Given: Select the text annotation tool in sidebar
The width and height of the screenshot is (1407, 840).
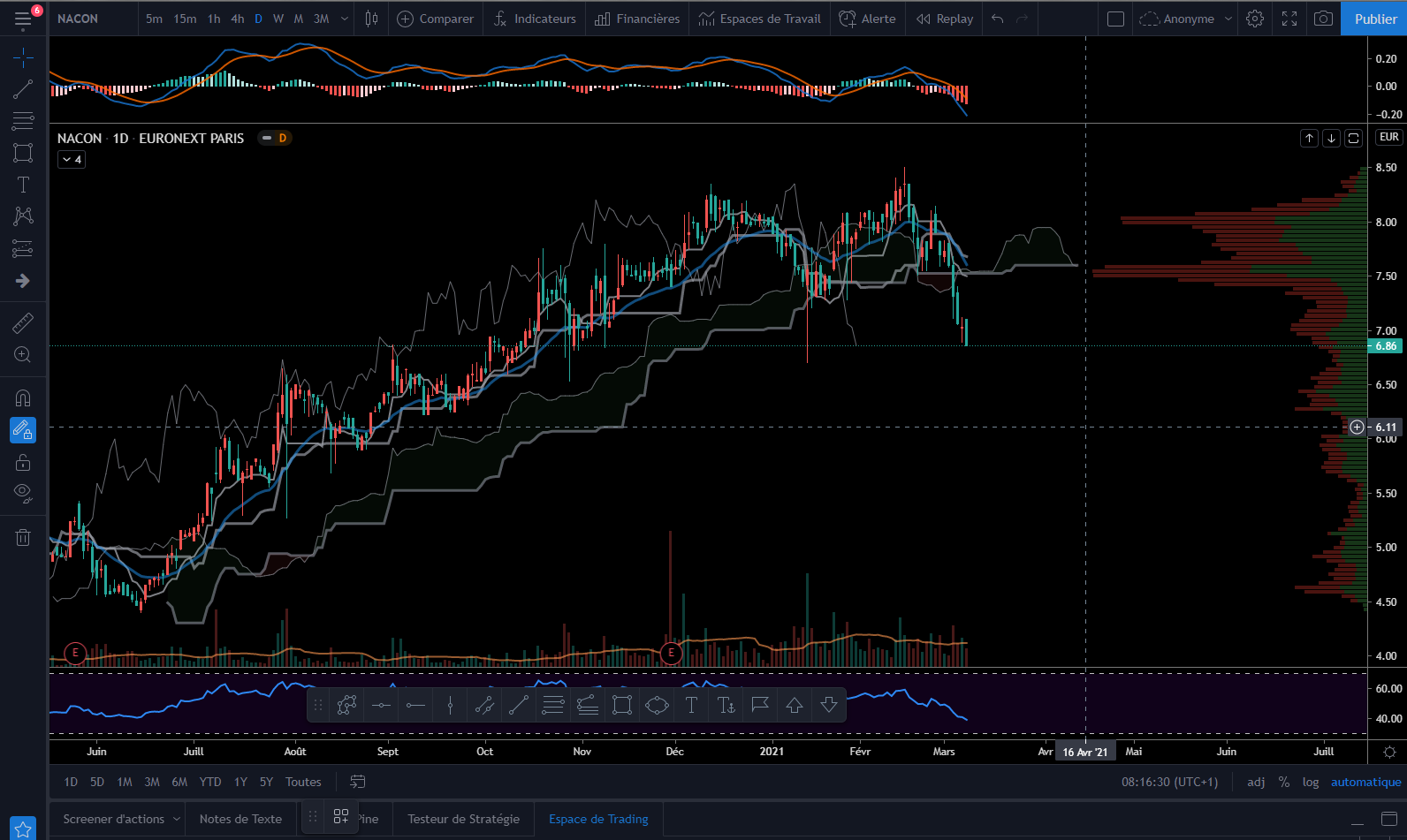Looking at the screenshot, I should coord(23,185).
